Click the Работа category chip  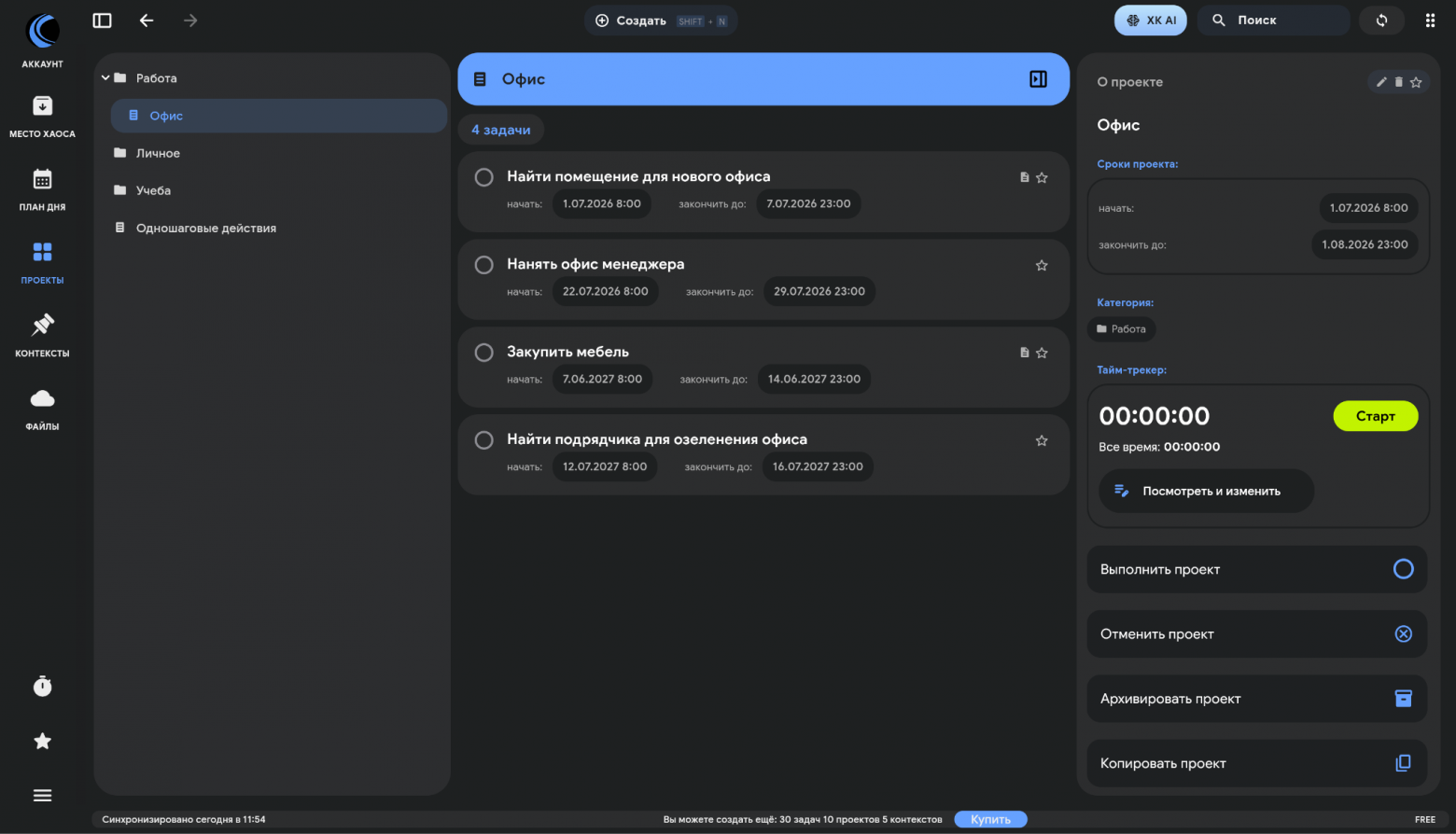coord(1121,329)
